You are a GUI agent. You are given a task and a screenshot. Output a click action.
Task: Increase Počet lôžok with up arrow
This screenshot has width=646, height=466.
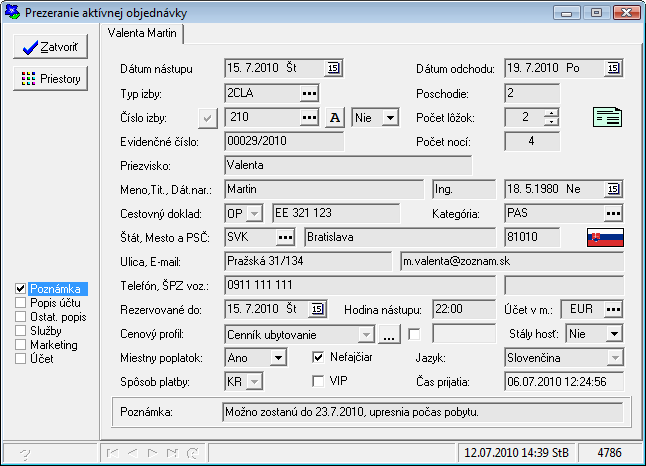point(551,113)
